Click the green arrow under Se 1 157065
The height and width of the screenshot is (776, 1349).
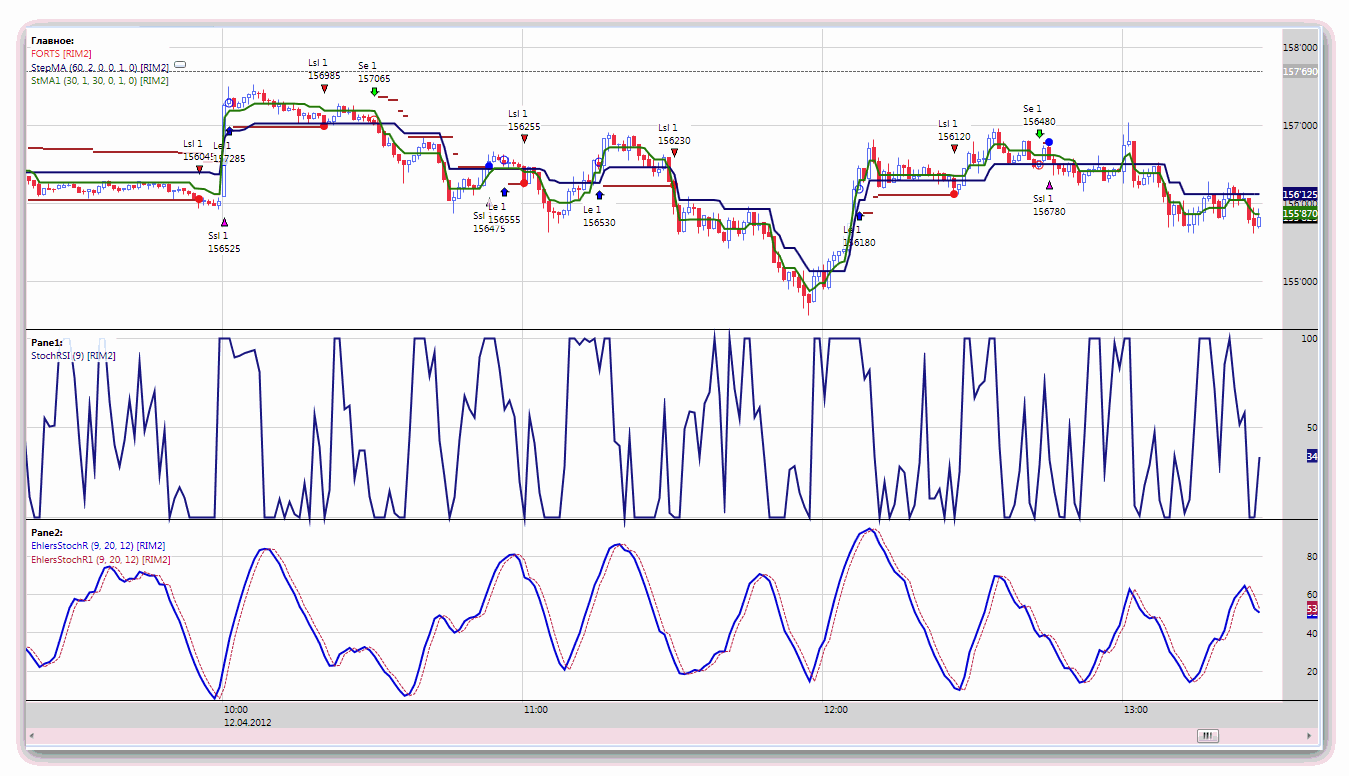point(374,92)
